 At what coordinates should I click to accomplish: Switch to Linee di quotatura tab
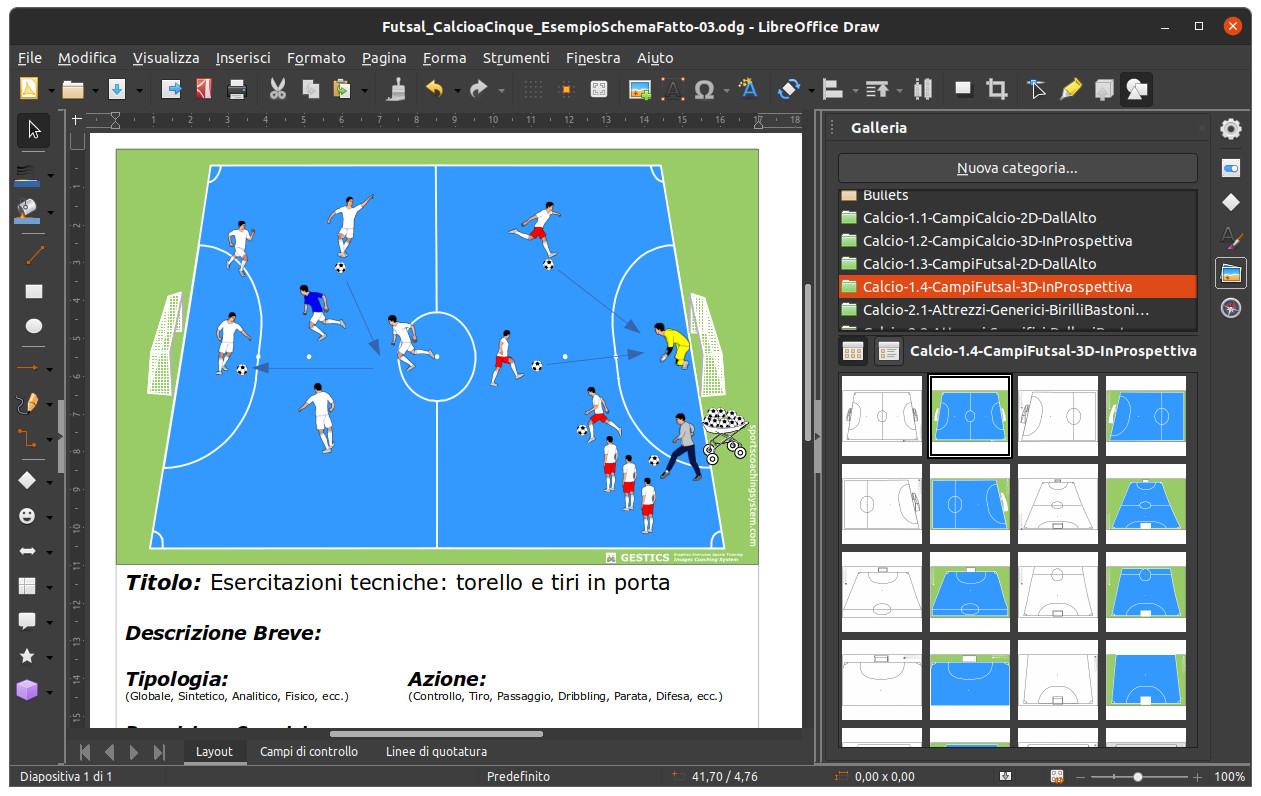(437, 751)
